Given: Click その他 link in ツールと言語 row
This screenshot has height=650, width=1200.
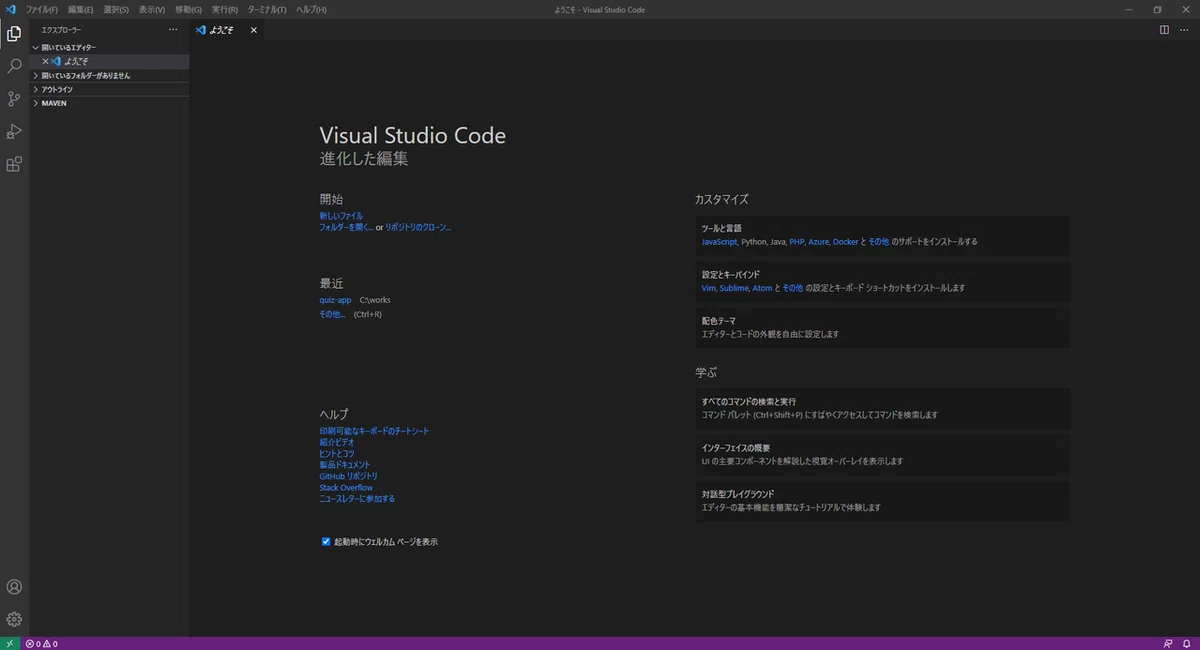Looking at the screenshot, I should 878,242.
